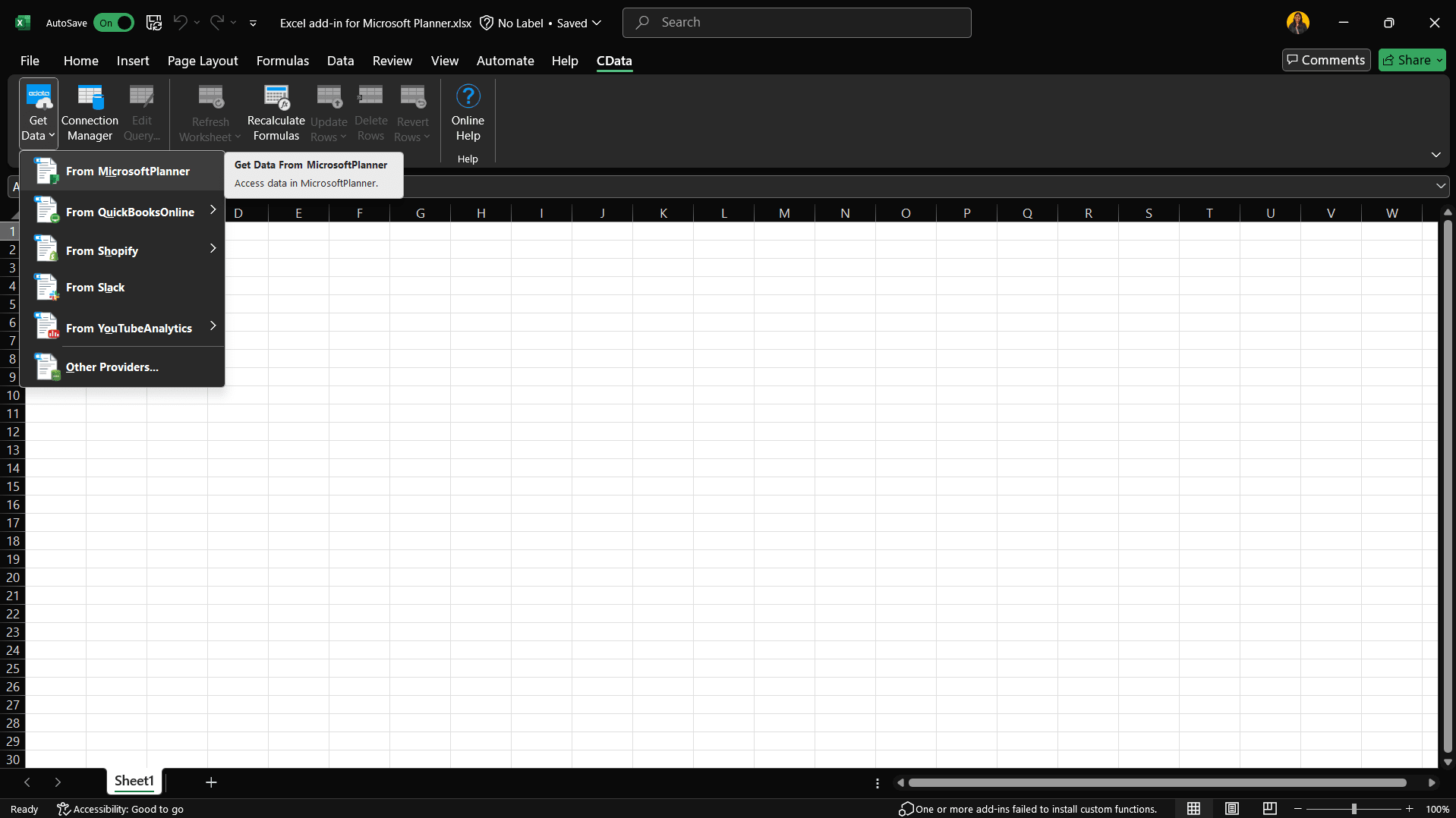This screenshot has width=1456, height=818.
Task: Click the zoom slider handle
Action: coord(1354,809)
